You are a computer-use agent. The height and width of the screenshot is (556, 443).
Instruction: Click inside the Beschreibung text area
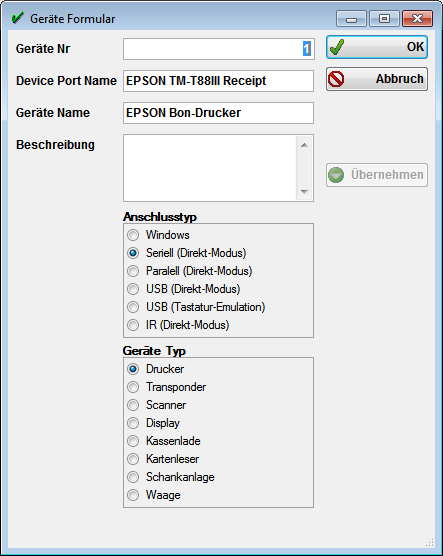pos(210,168)
